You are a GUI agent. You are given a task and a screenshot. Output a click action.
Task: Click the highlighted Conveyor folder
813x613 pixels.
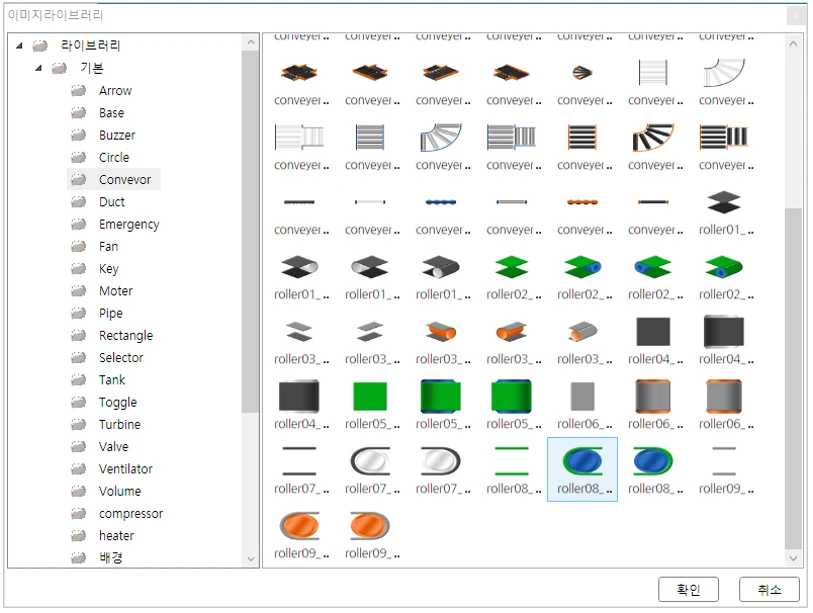[x=114, y=179]
